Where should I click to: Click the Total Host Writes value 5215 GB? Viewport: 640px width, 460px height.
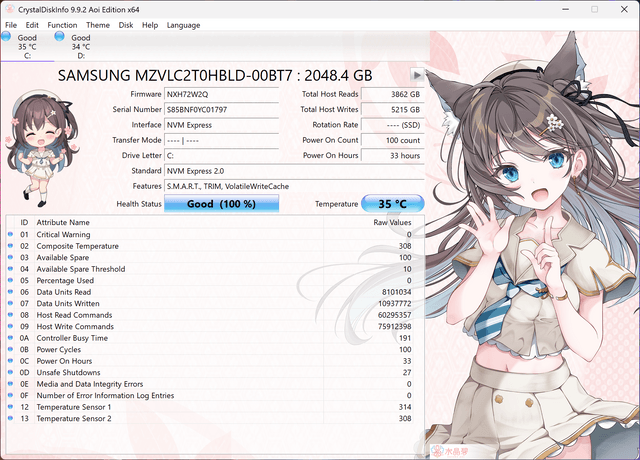coord(393,109)
